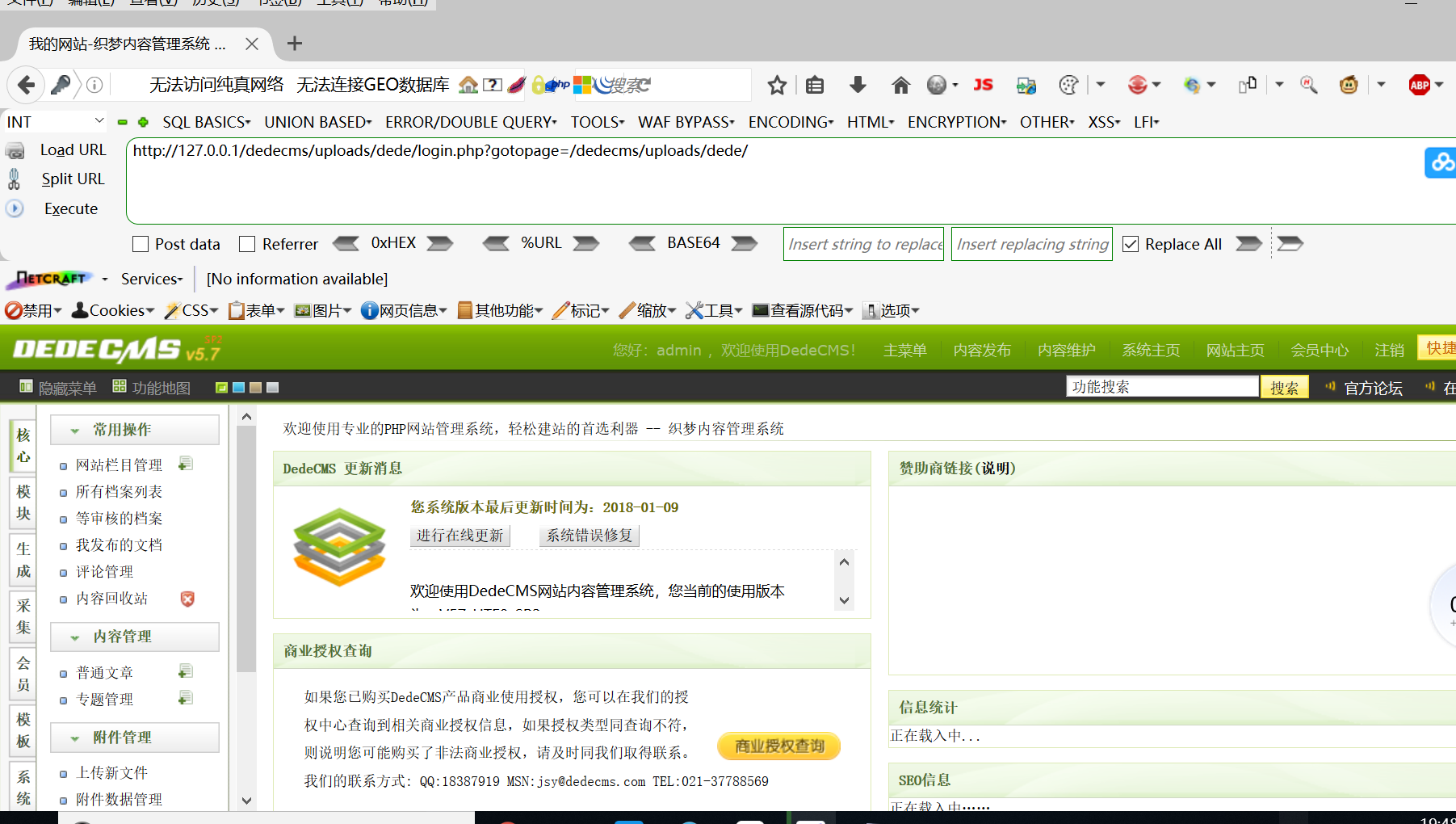Screen dimensions: 1456x824
Task: Open the 系统主页 menu in DedeCMS navbar
Action: tap(1150, 350)
